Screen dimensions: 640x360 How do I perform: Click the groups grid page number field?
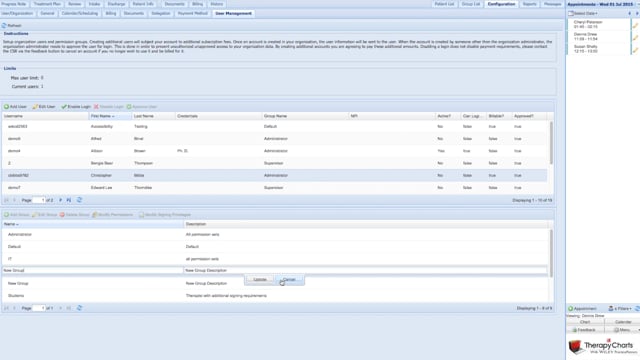point(39,308)
